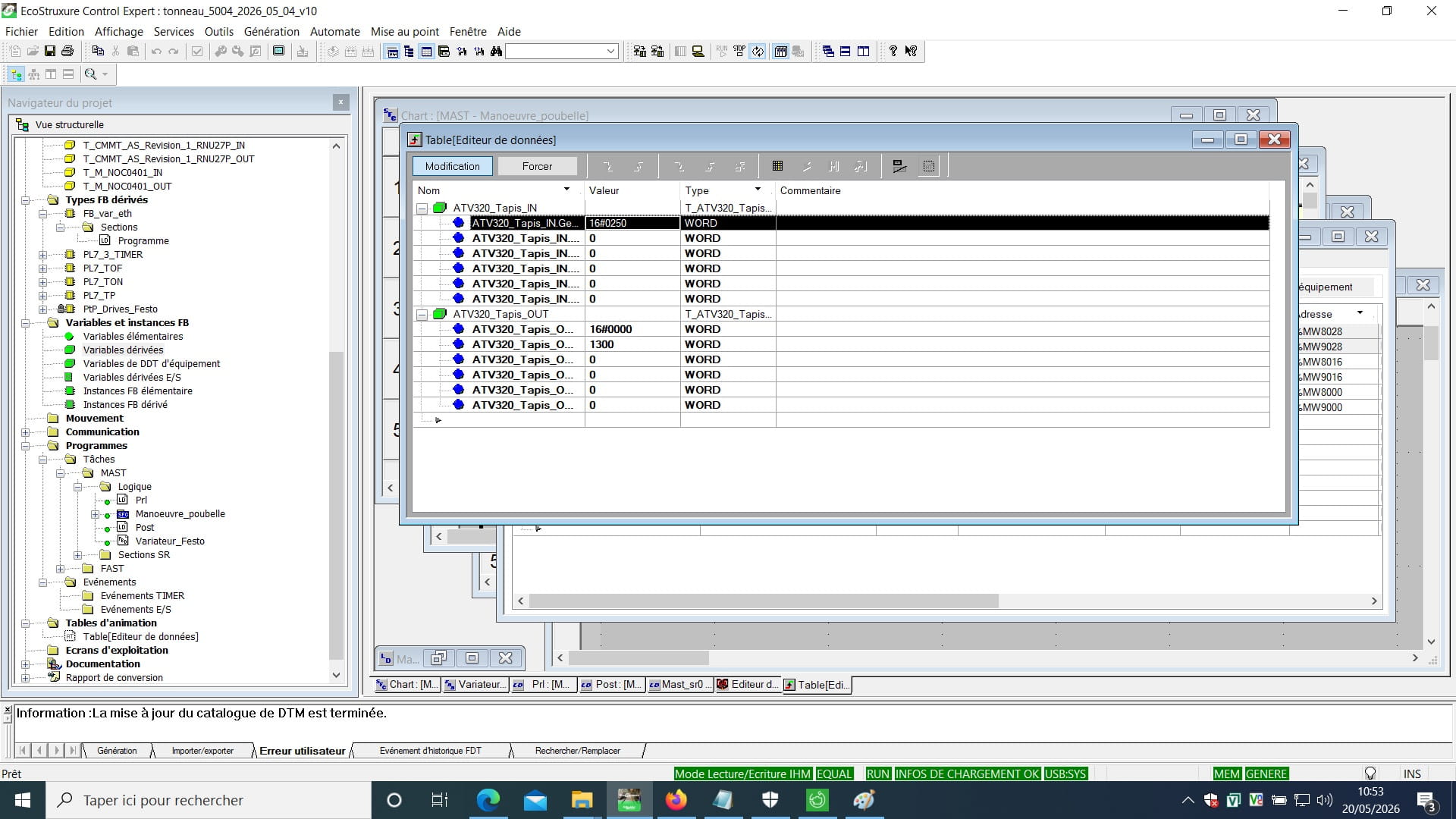Switch to the Editeur d... window tab

[748, 685]
